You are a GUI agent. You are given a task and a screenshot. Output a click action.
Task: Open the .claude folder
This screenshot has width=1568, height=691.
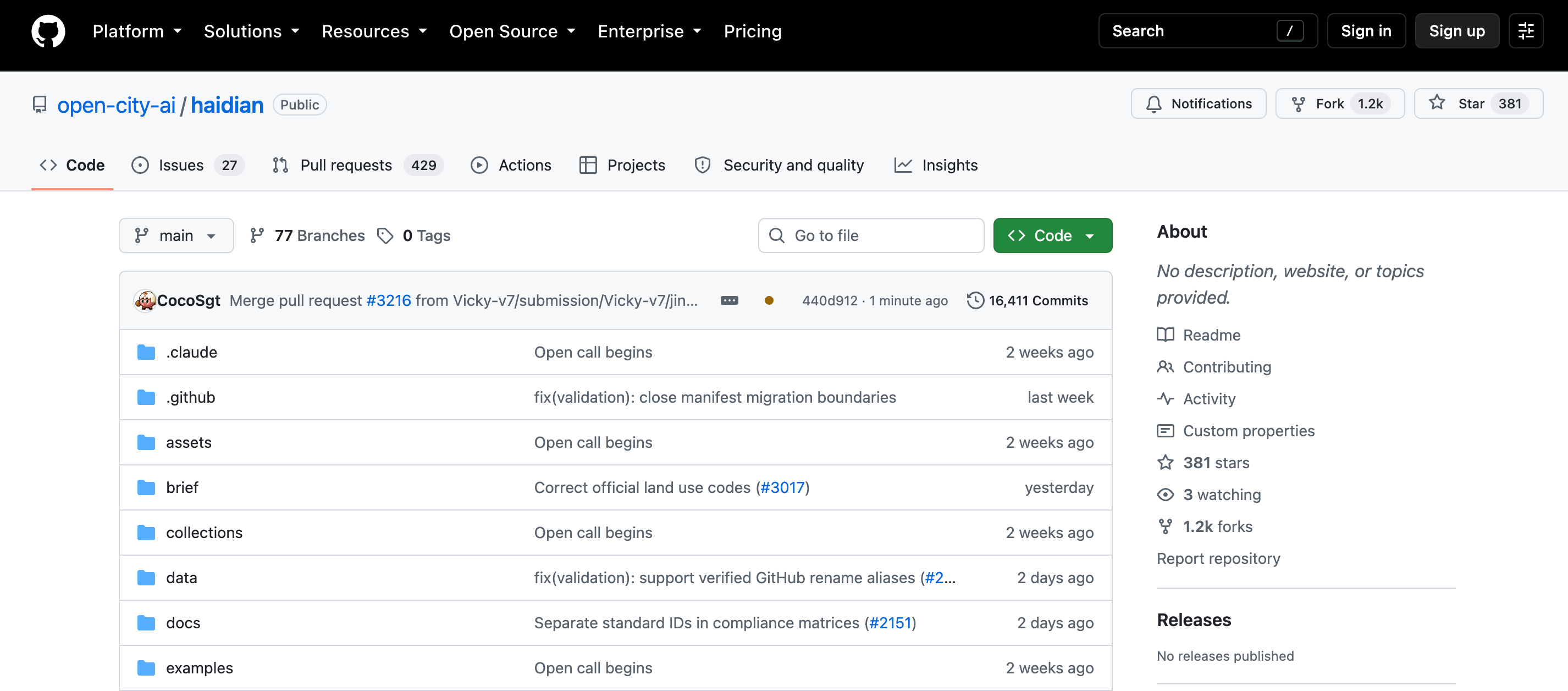192,352
